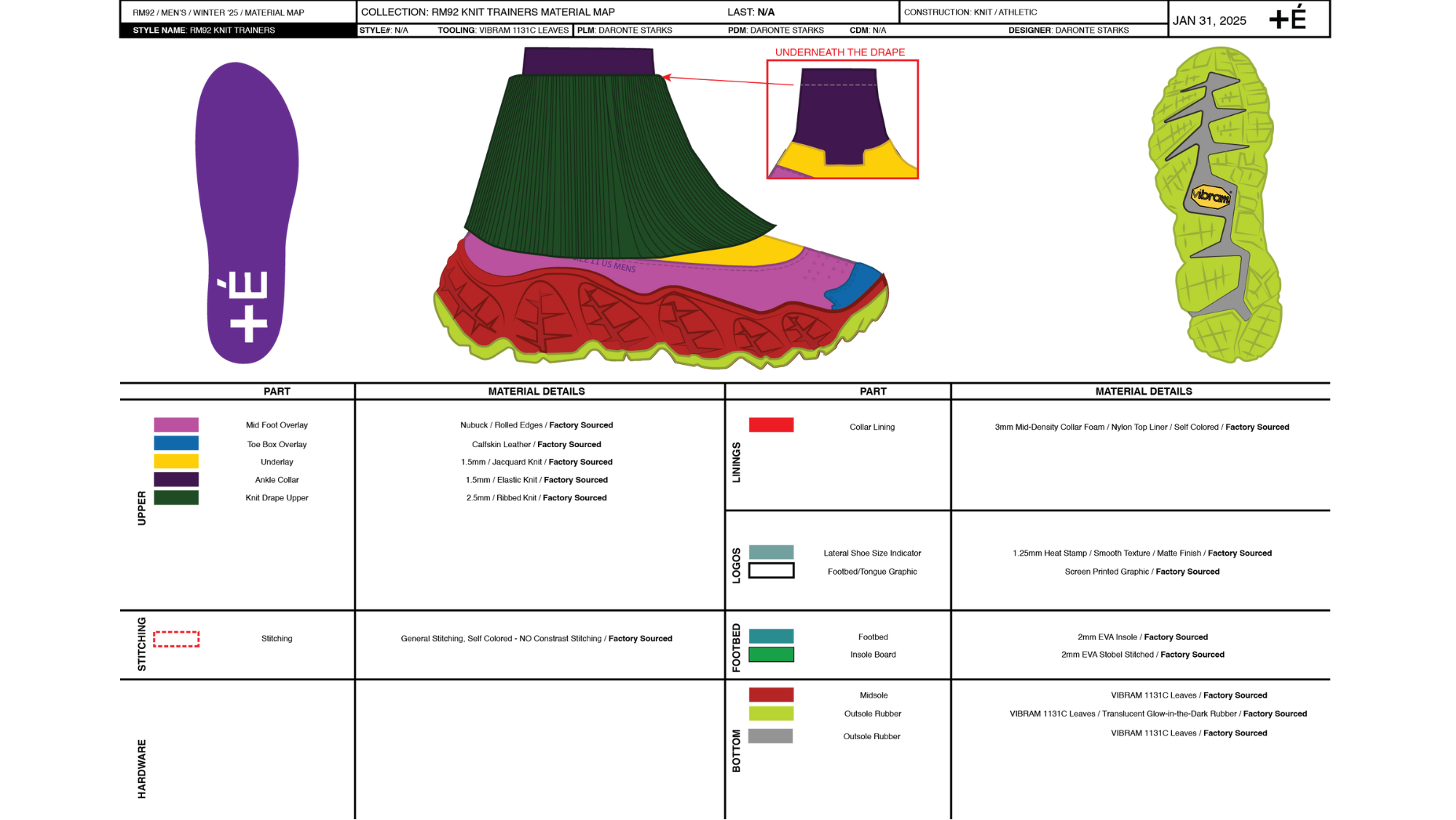This screenshot has height=820, width=1456.
Task: Click the vertical 'HARDWARE' section label
Action: pyautogui.click(x=142, y=769)
